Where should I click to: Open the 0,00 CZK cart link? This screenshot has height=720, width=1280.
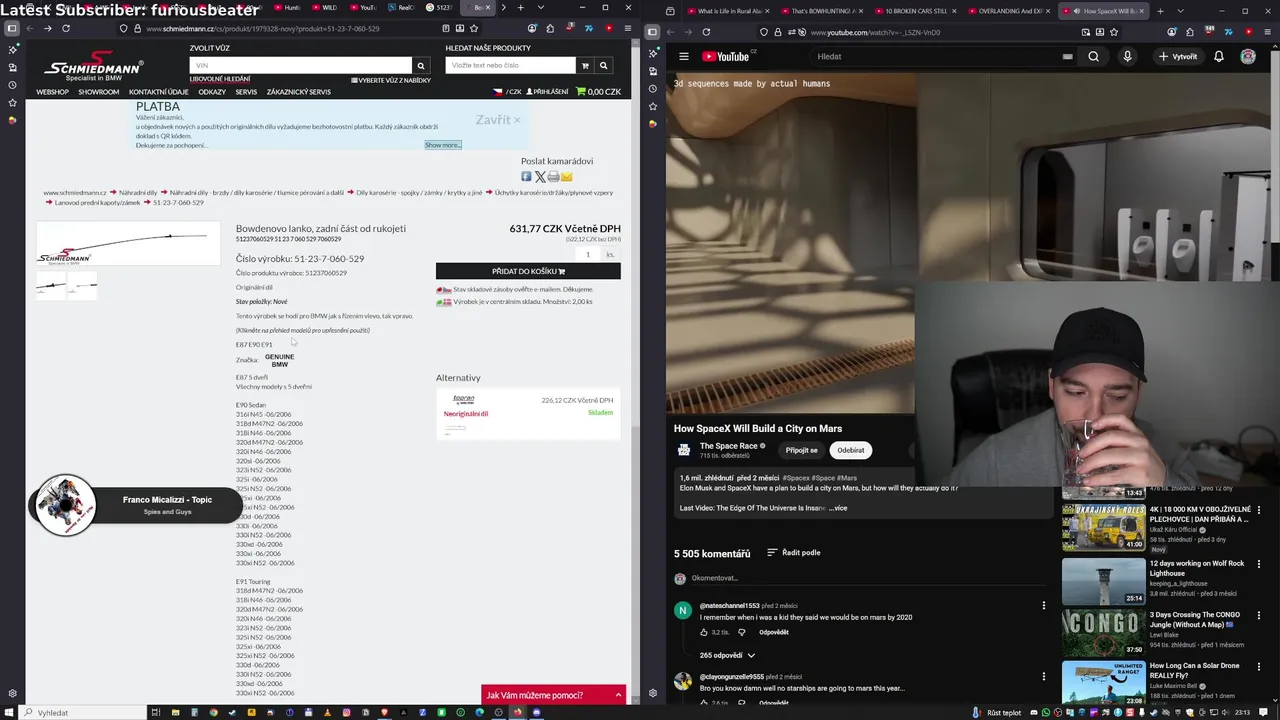(599, 92)
